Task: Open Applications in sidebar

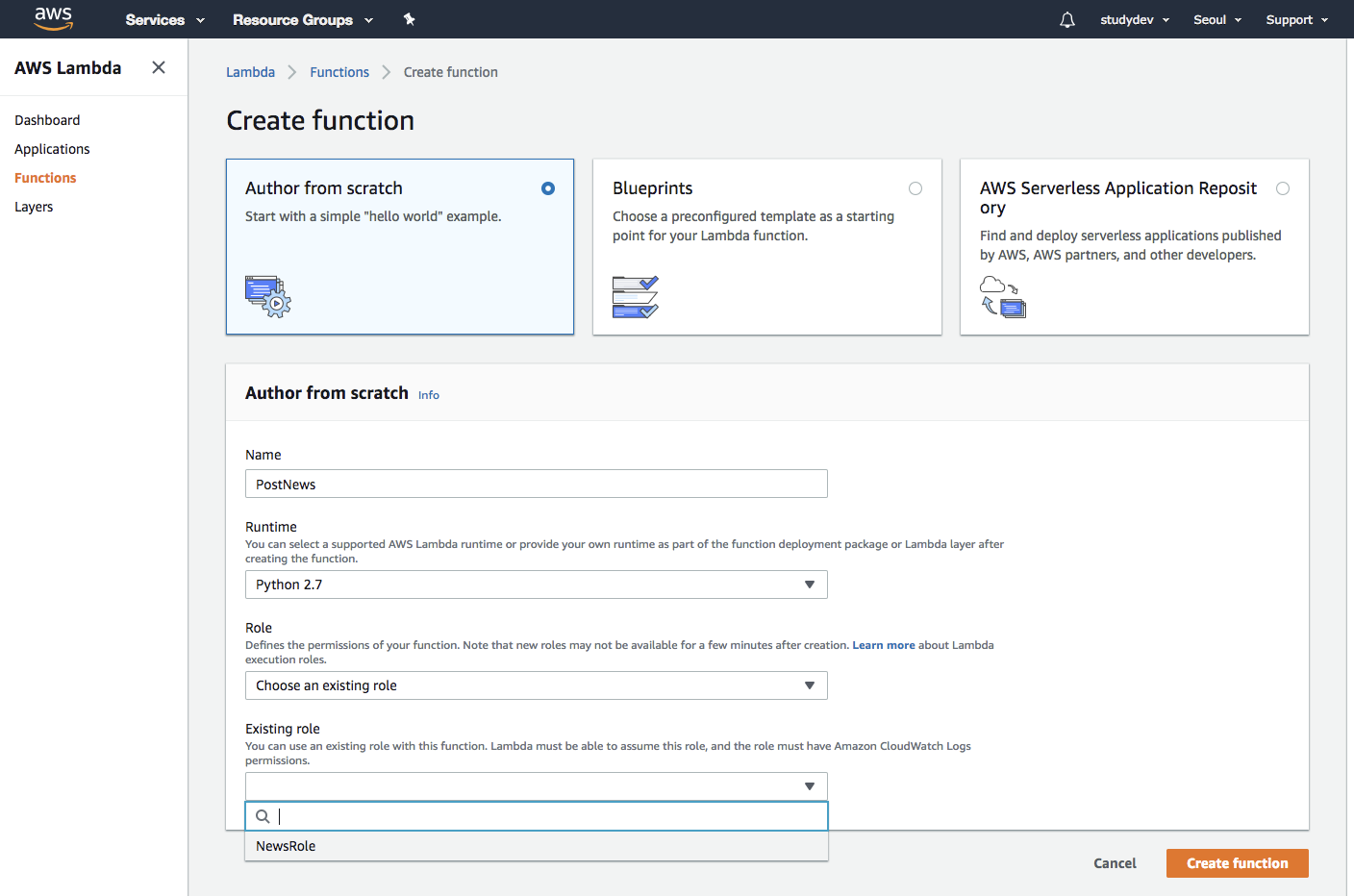Action: (x=52, y=149)
